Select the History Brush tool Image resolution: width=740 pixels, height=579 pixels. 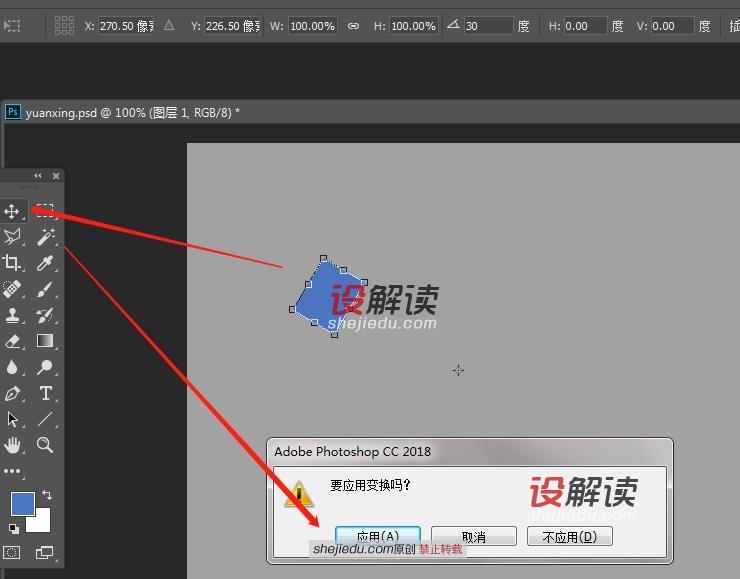tap(45, 315)
